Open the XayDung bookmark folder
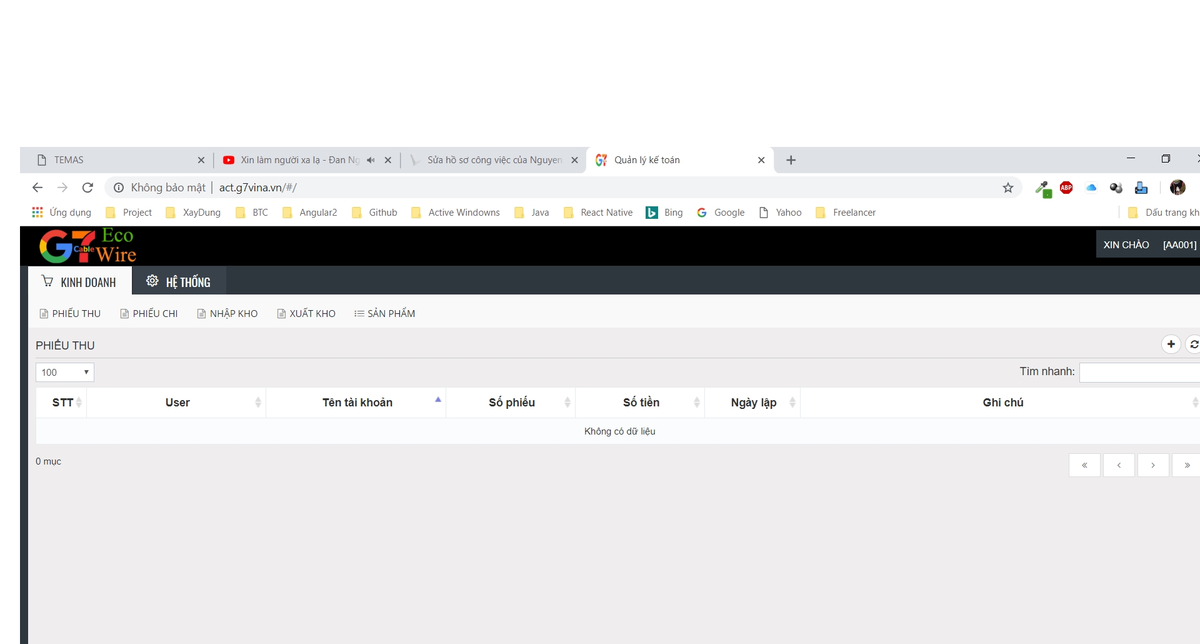 (x=193, y=212)
